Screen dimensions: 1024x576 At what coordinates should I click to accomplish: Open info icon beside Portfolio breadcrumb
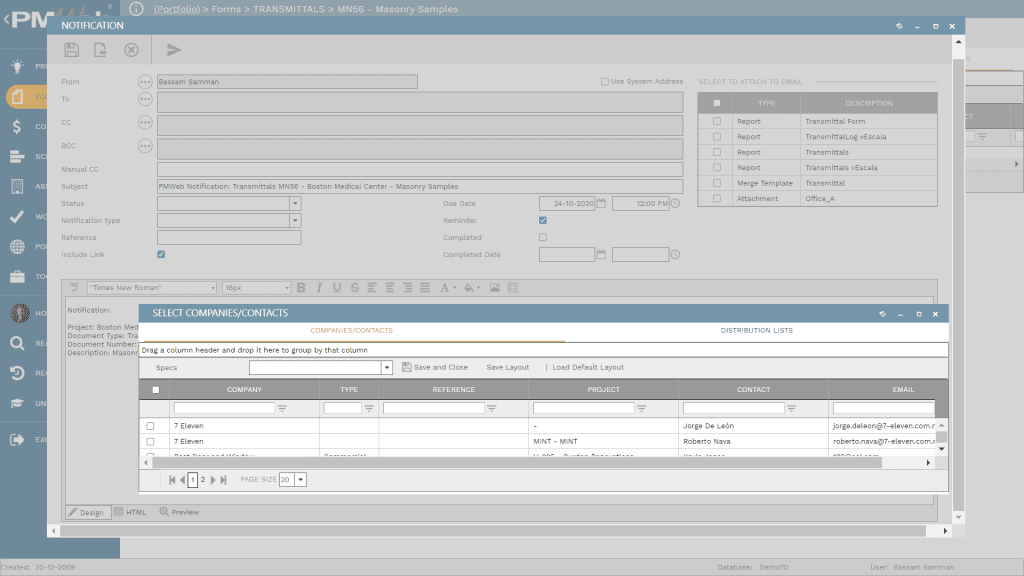tap(136, 8)
